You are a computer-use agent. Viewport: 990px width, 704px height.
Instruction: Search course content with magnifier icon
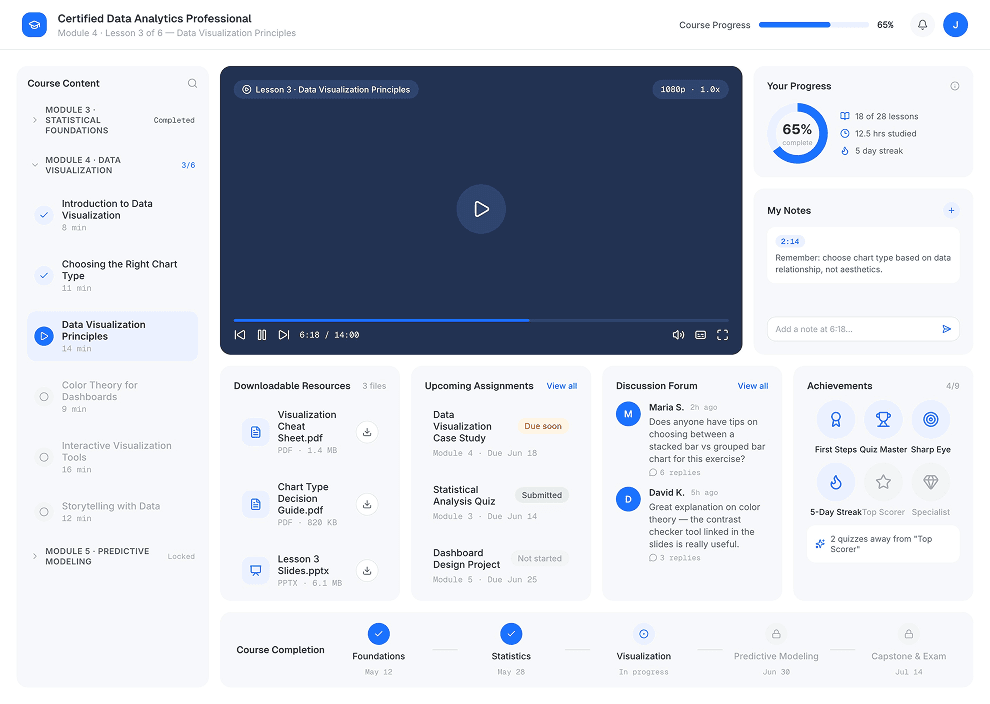(192, 83)
